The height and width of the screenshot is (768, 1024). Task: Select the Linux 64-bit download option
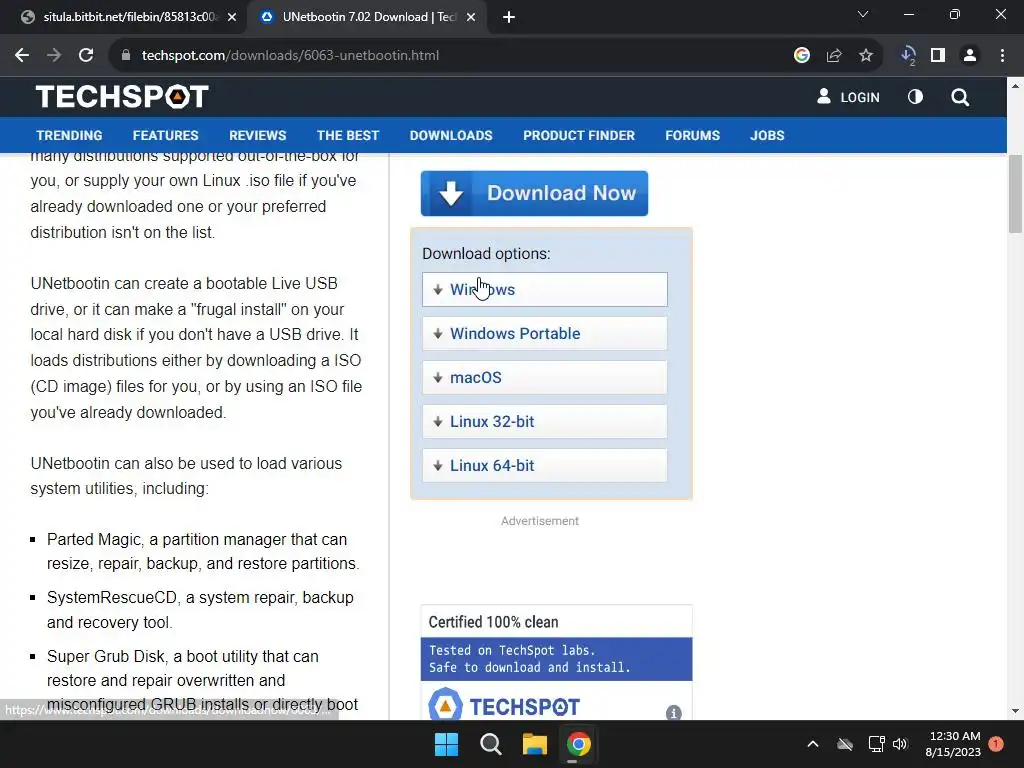point(545,466)
